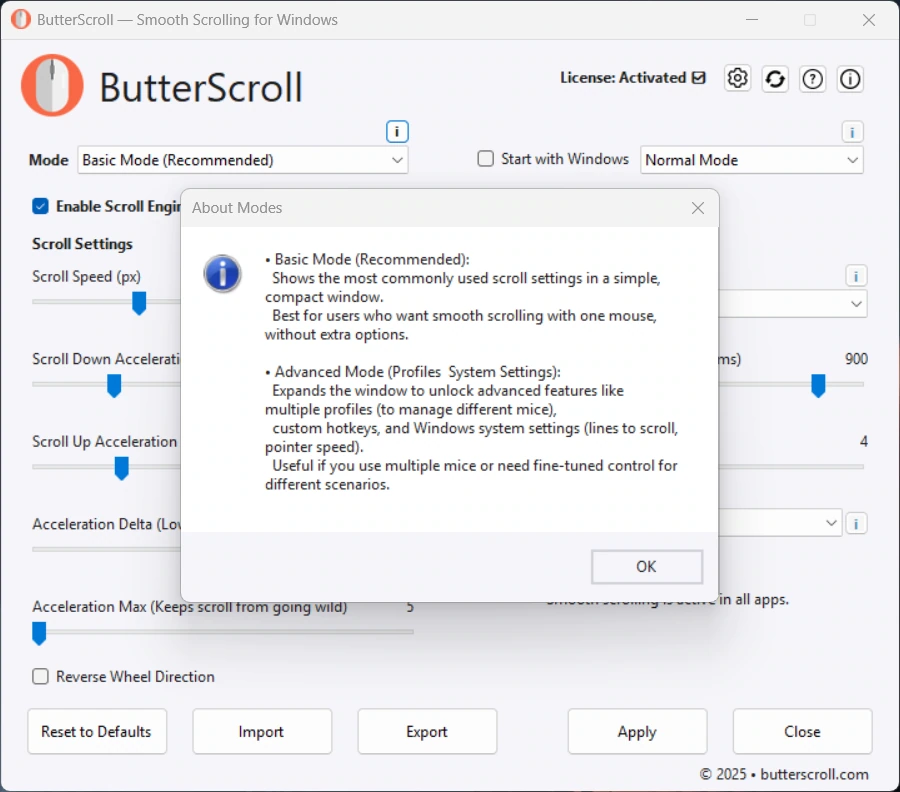Click Scroll Down Acceleration slider thumb
This screenshot has height=792, width=900.
point(114,386)
